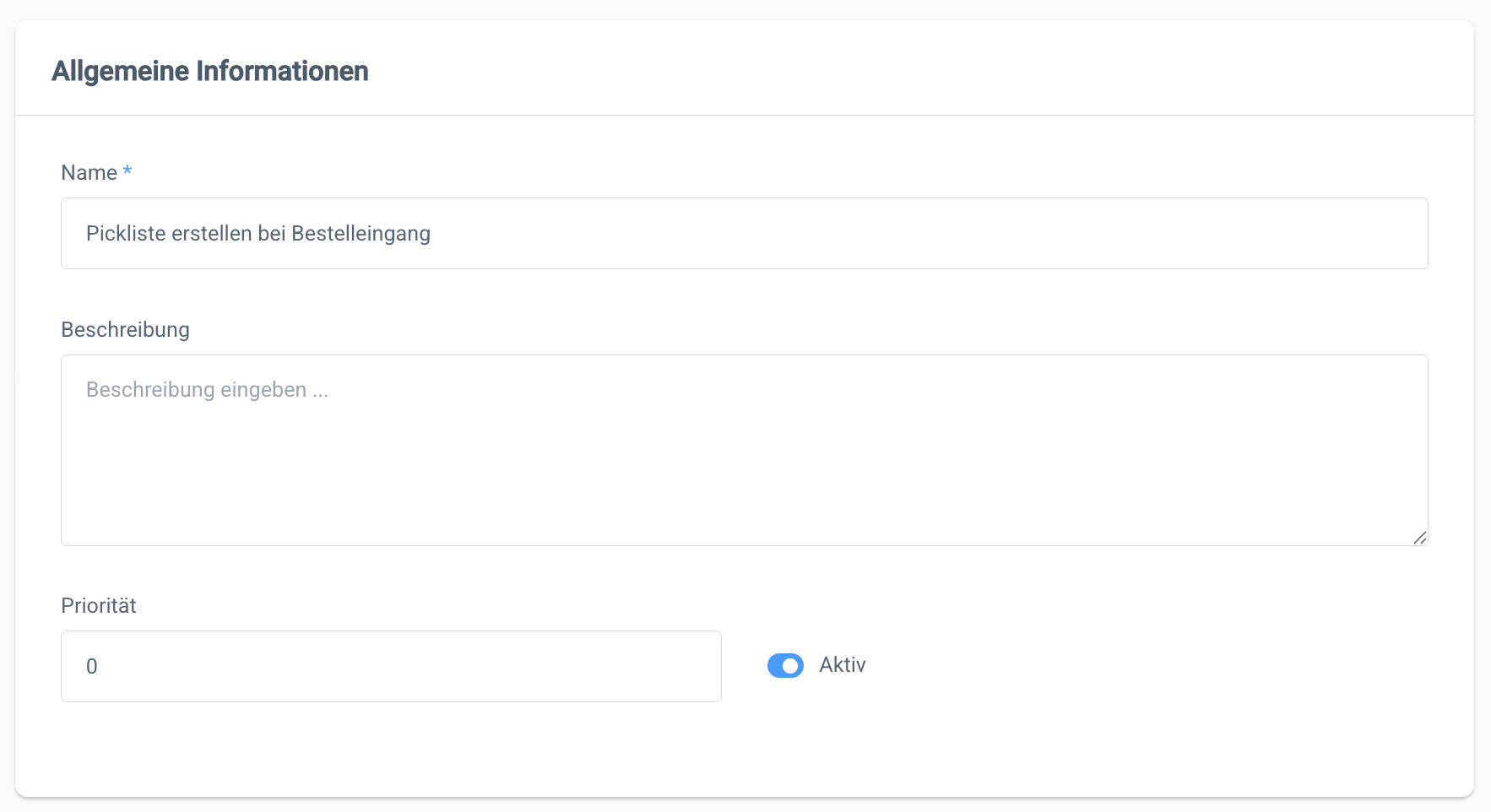Screen dimensions: 1491x812
Task: Click the word 'eingeben' in the description placeholder
Action: click(x=263, y=390)
